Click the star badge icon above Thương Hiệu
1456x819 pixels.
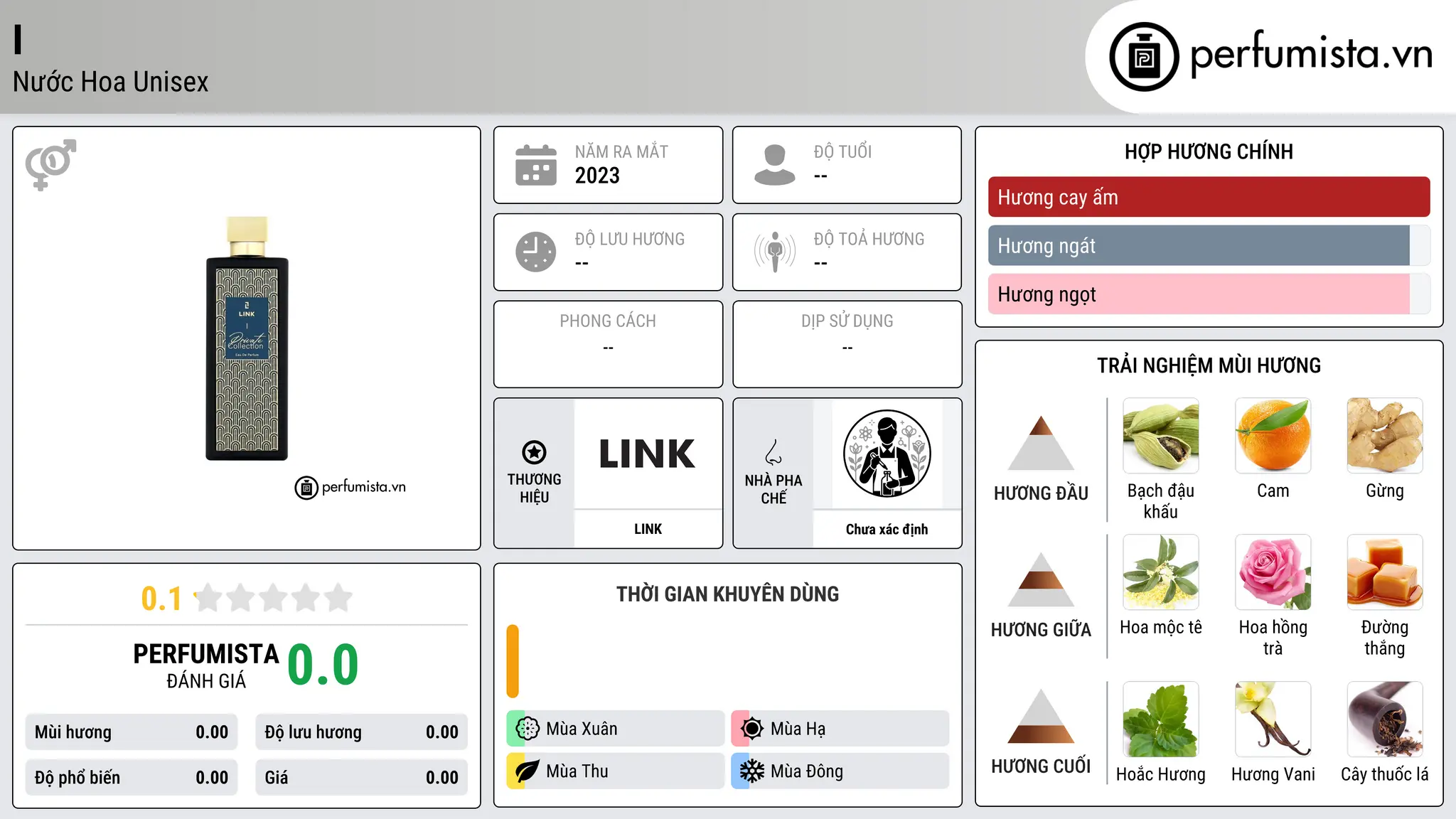pos(534,452)
